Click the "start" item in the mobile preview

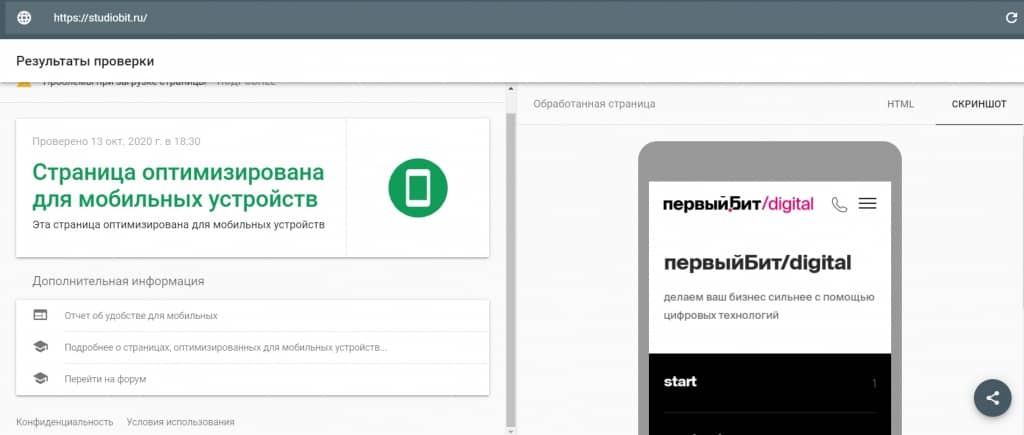pyautogui.click(x=680, y=382)
